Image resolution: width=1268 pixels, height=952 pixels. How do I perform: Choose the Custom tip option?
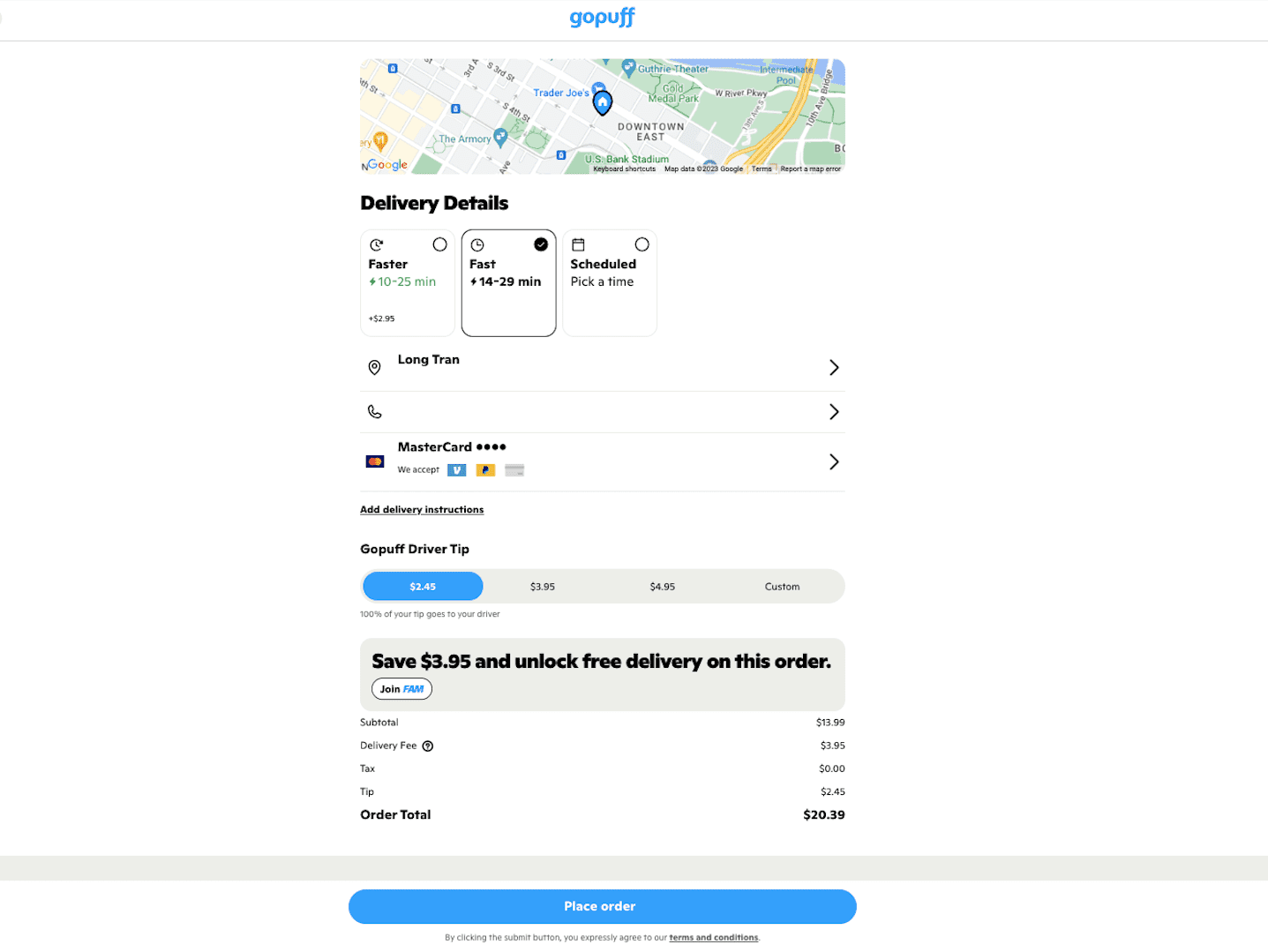(782, 586)
